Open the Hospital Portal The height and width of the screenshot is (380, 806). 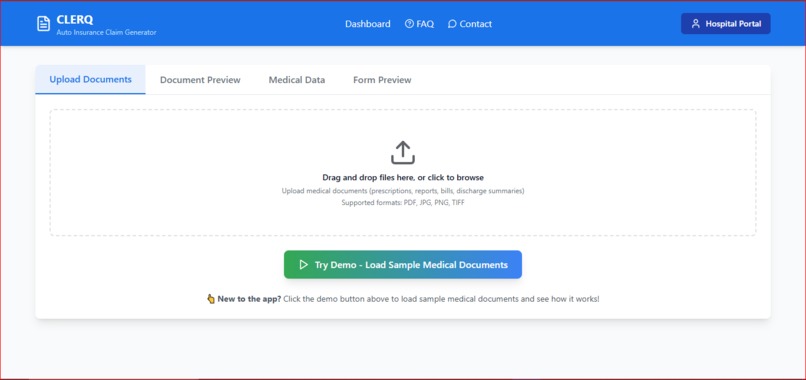pos(726,24)
